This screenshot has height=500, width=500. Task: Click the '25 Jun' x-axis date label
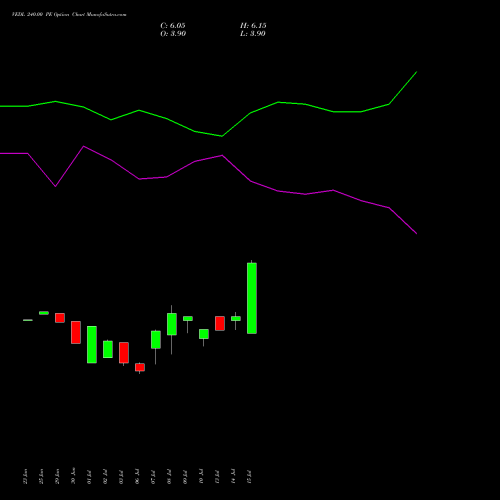[x=41, y=476]
